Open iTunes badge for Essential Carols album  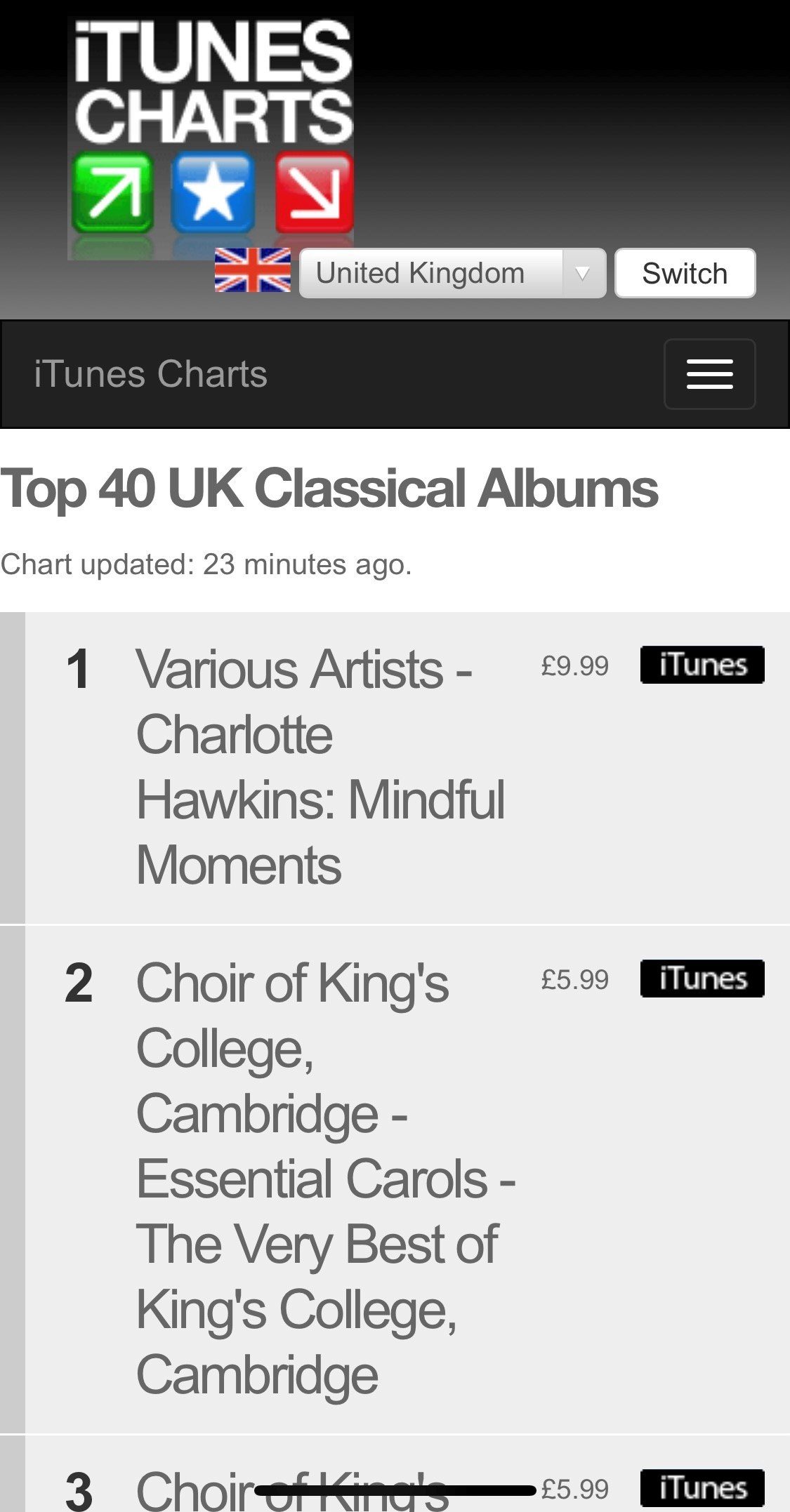(702, 979)
